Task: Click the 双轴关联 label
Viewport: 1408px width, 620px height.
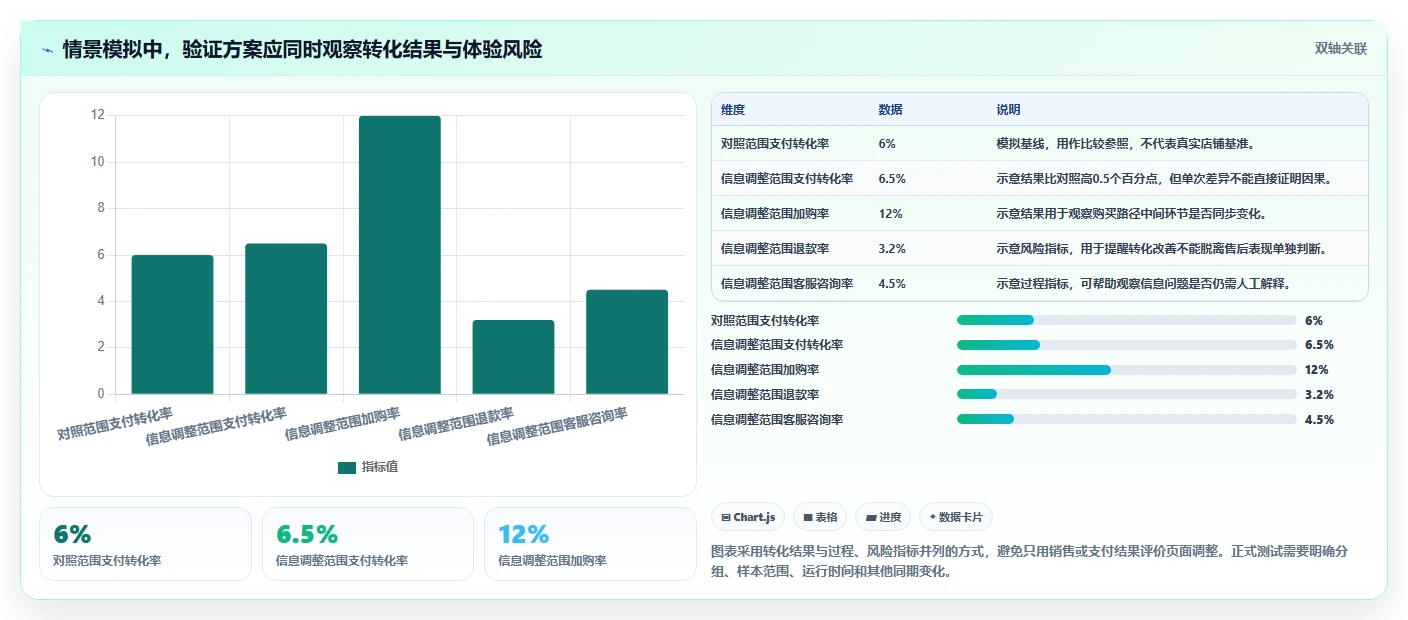Action: [x=1340, y=48]
